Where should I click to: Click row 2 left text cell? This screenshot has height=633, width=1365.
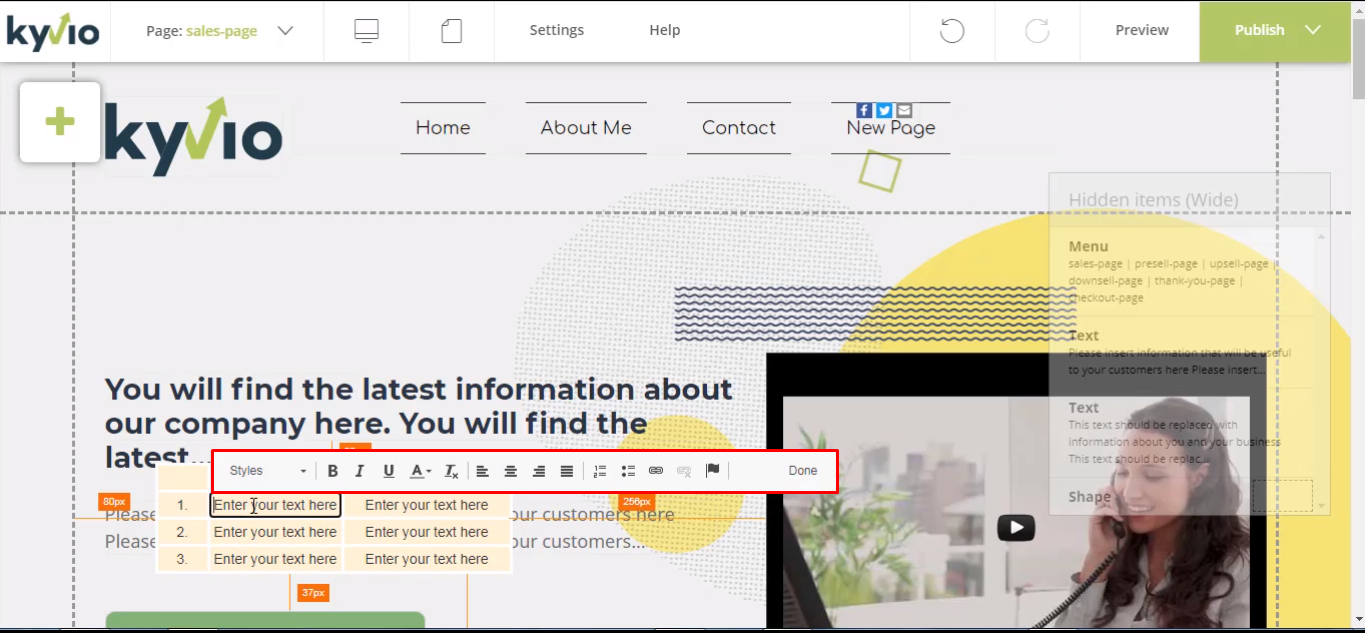275,532
